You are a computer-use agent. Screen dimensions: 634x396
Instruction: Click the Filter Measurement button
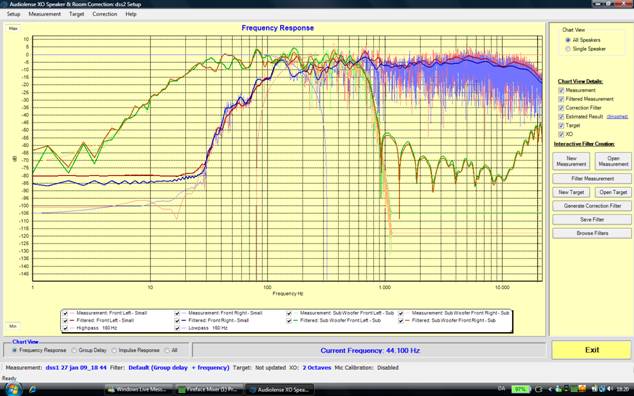click(x=592, y=178)
